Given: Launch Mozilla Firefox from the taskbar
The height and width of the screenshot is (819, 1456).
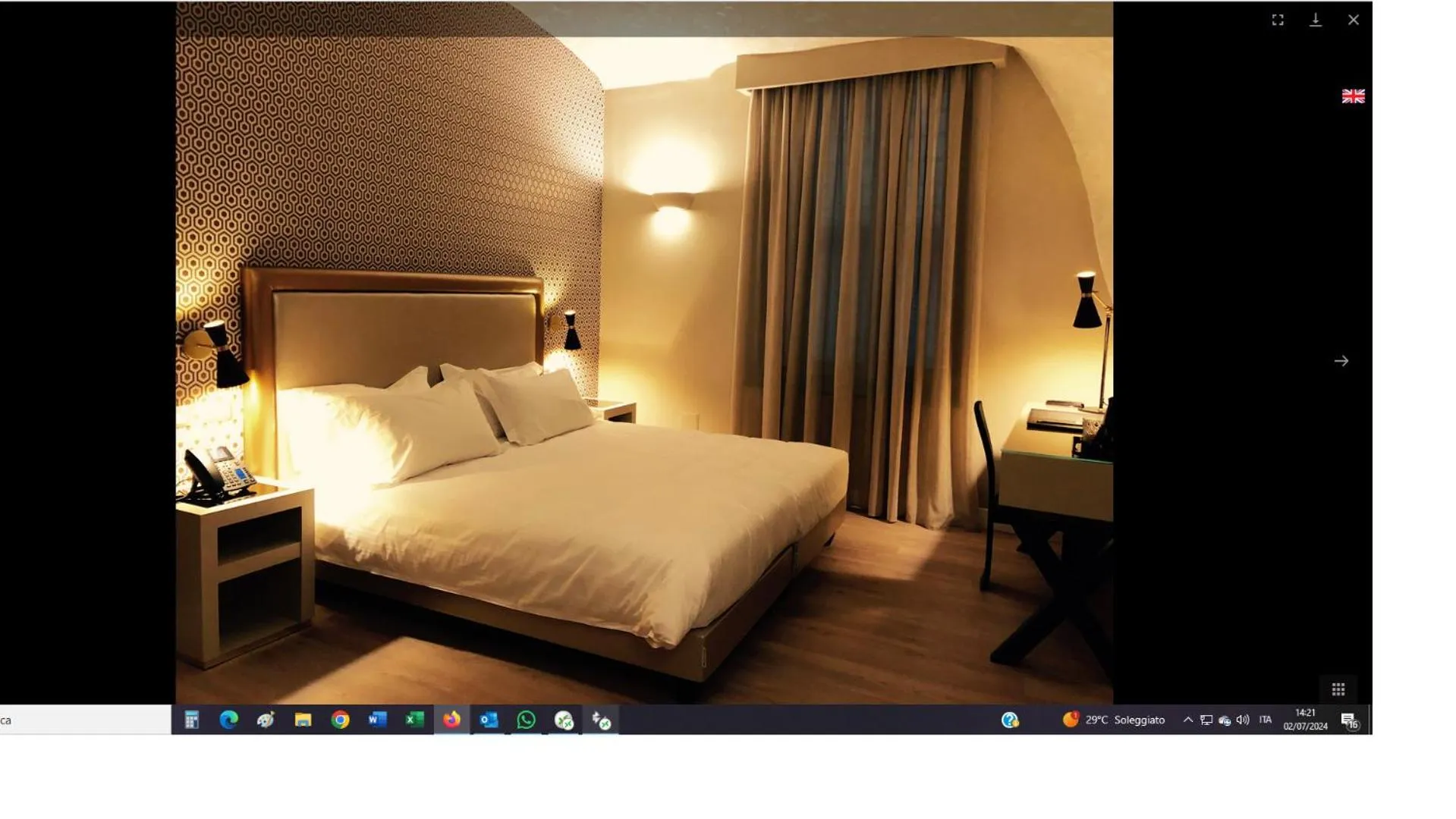Looking at the screenshot, I should click(x=452, y=720).
